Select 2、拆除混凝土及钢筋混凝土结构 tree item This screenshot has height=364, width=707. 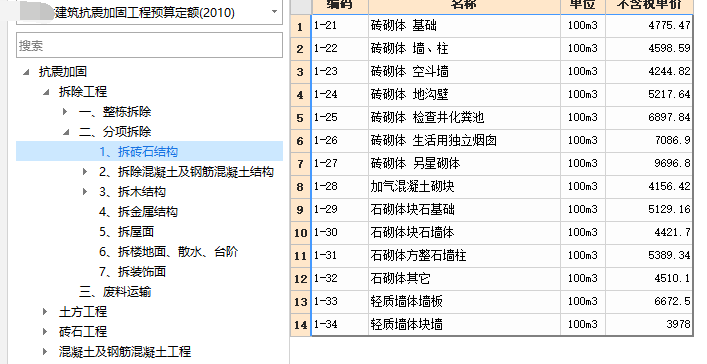coord(186,171)
